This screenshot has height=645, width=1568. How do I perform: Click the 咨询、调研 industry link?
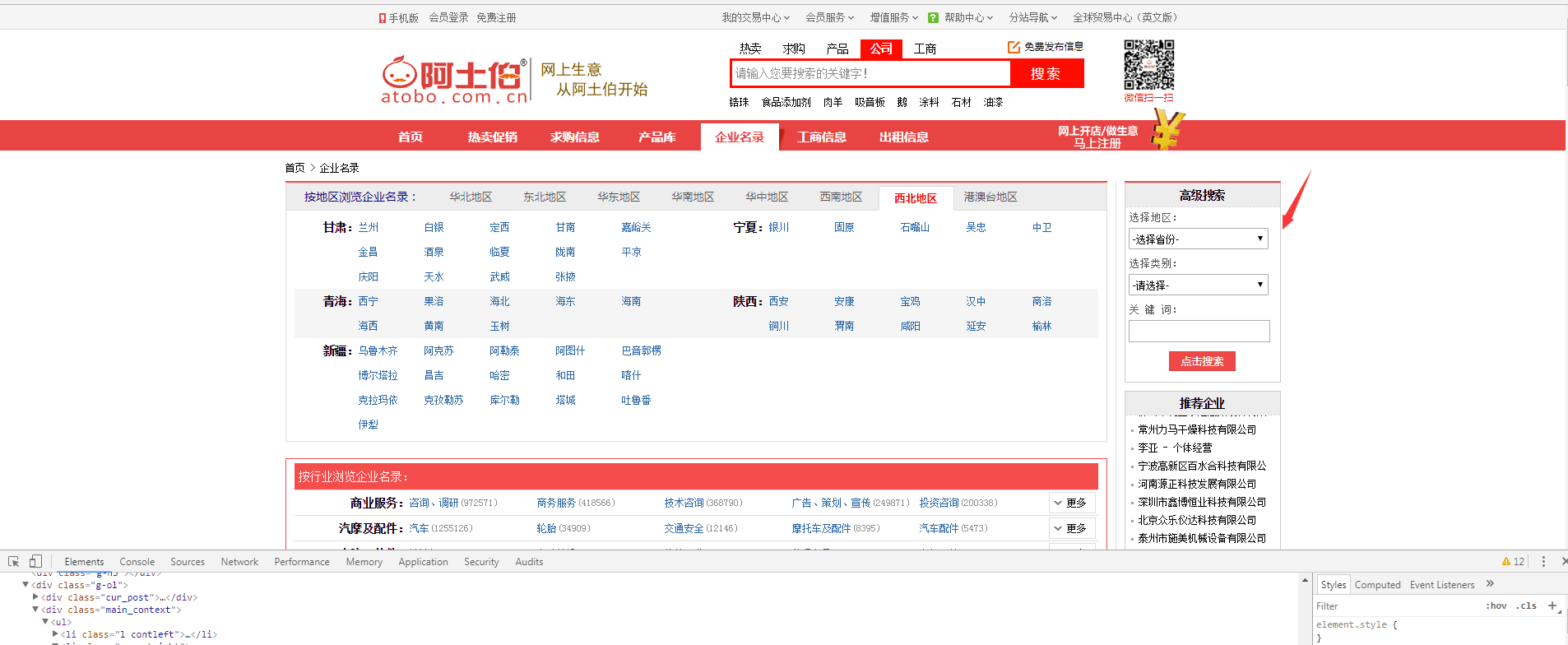coord(434,503)
